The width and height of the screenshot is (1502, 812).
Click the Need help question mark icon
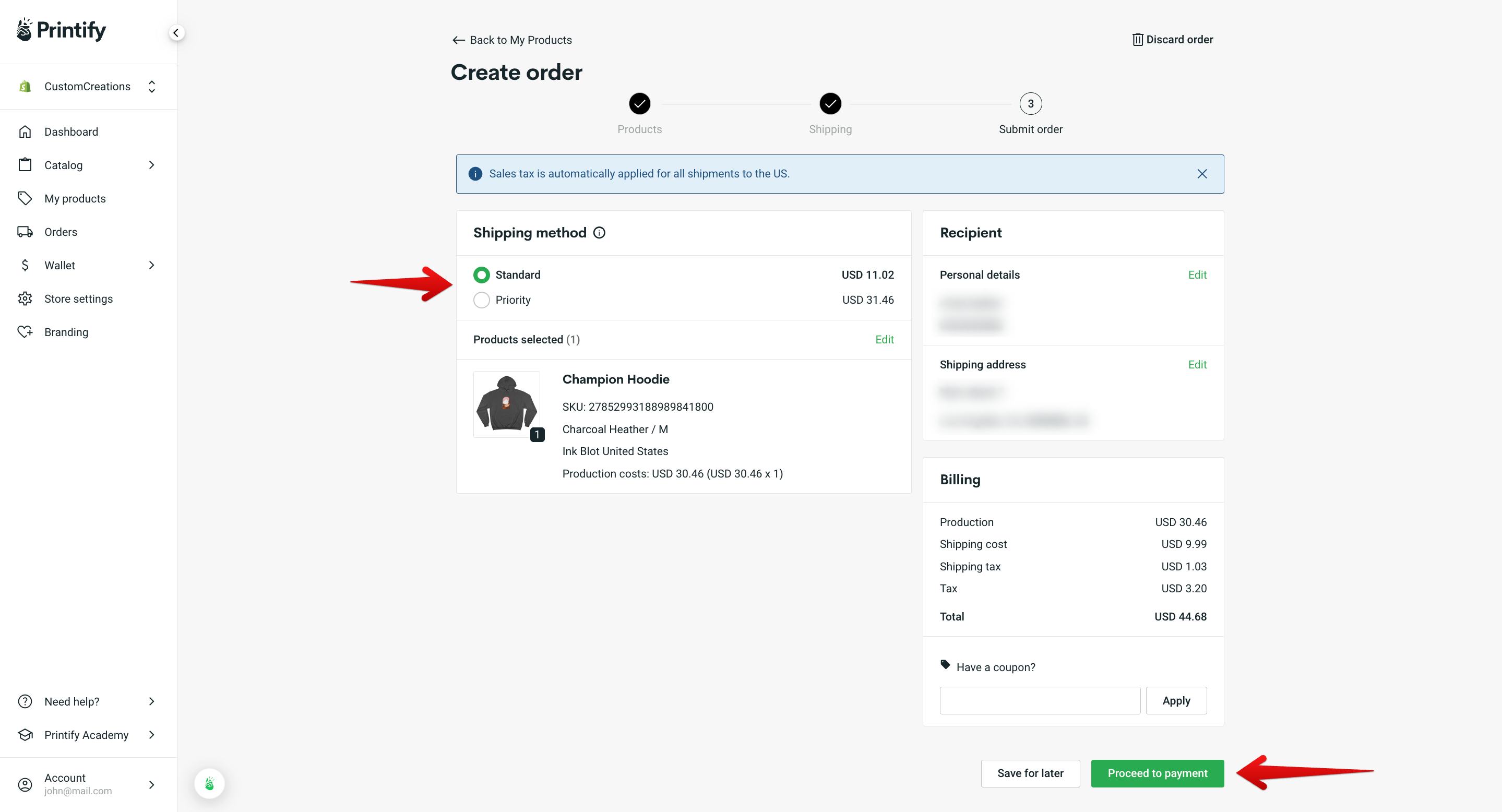click(25, 701)
